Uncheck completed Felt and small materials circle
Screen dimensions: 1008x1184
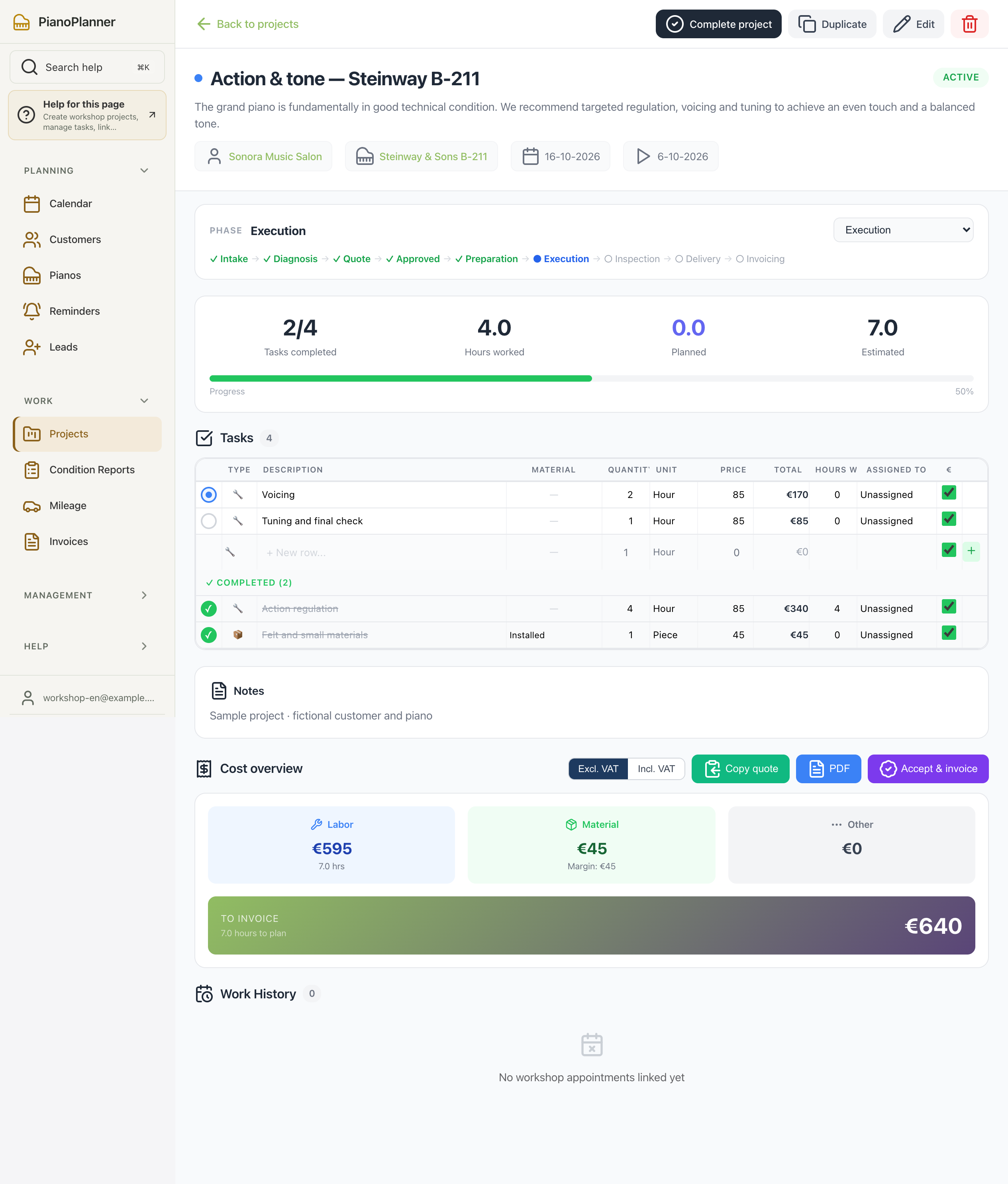tap(209, 635)
